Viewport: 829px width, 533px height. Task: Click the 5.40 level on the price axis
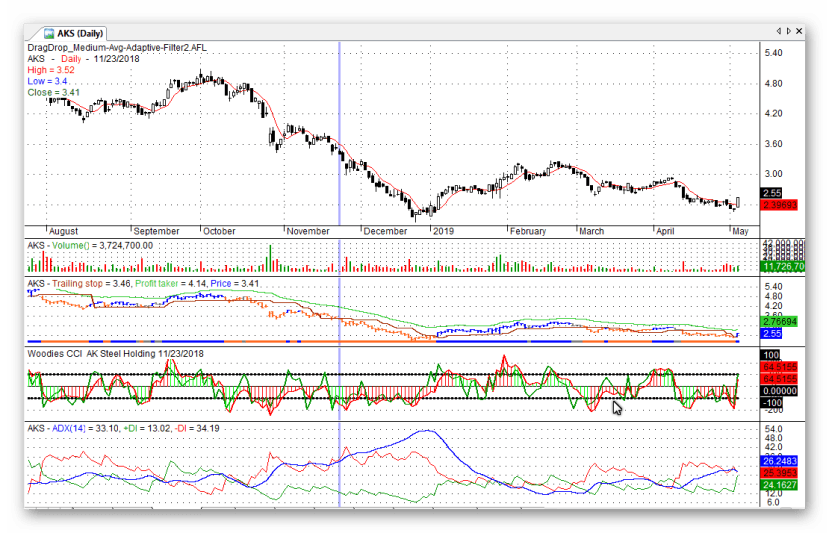[773, 53]
